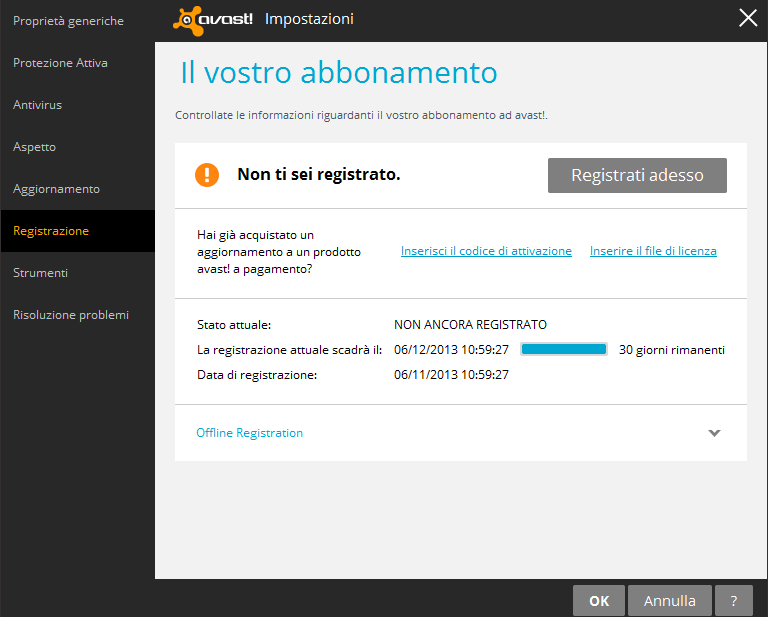Image resolution: width=768 pixels, height=617 pixels.
Task: Select the Antivirus sidebar item
Action: tap(38, 105)
